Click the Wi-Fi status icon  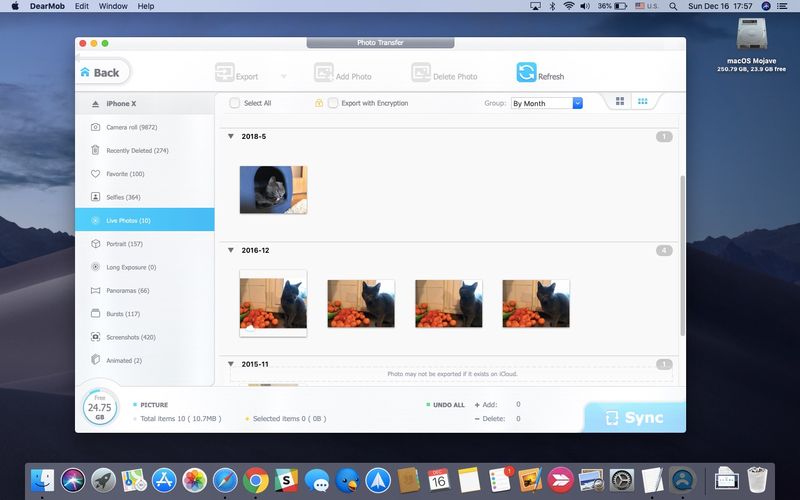click(x=569, y=6)
